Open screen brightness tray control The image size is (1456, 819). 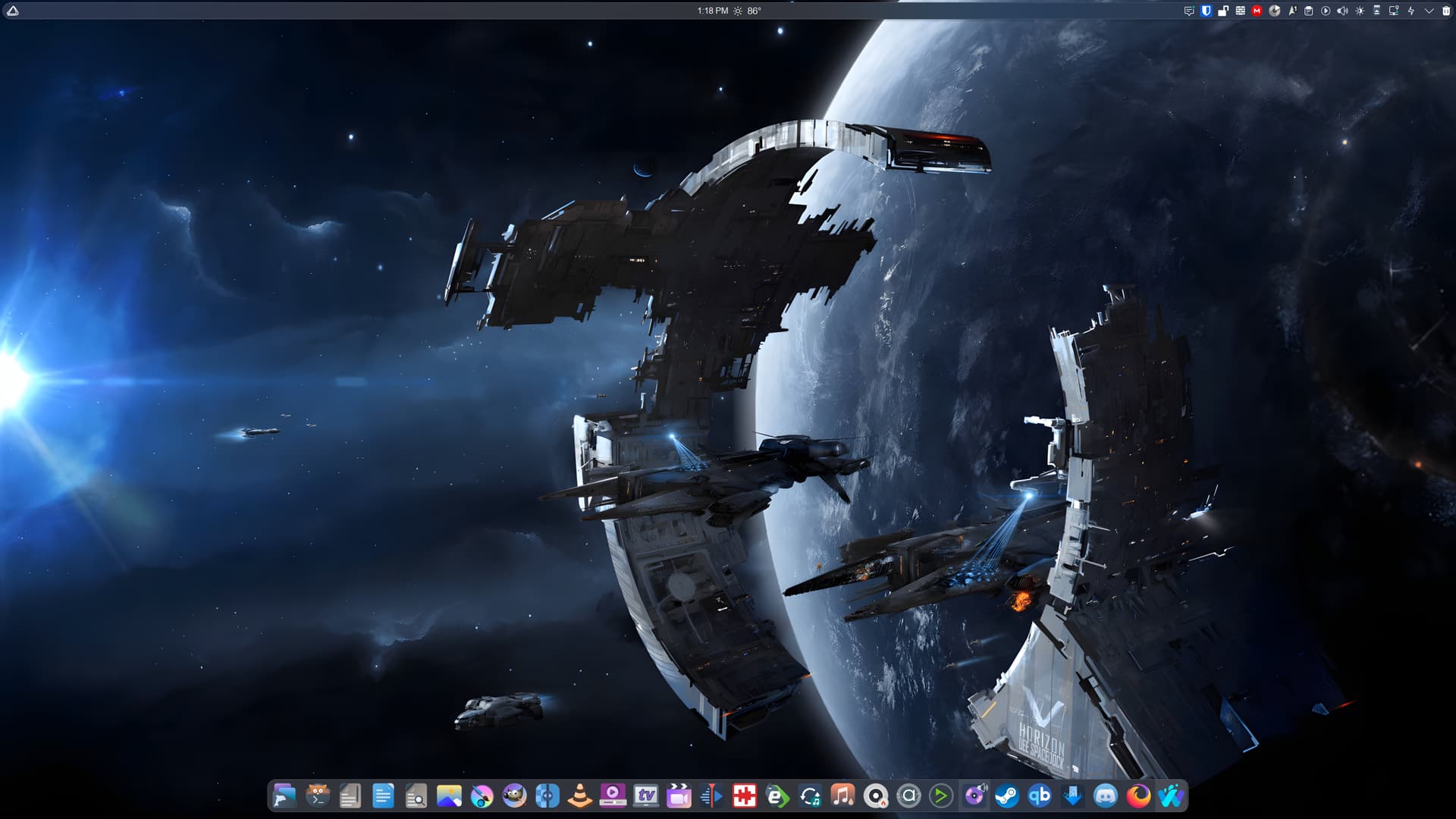(x=1360, y=11)
